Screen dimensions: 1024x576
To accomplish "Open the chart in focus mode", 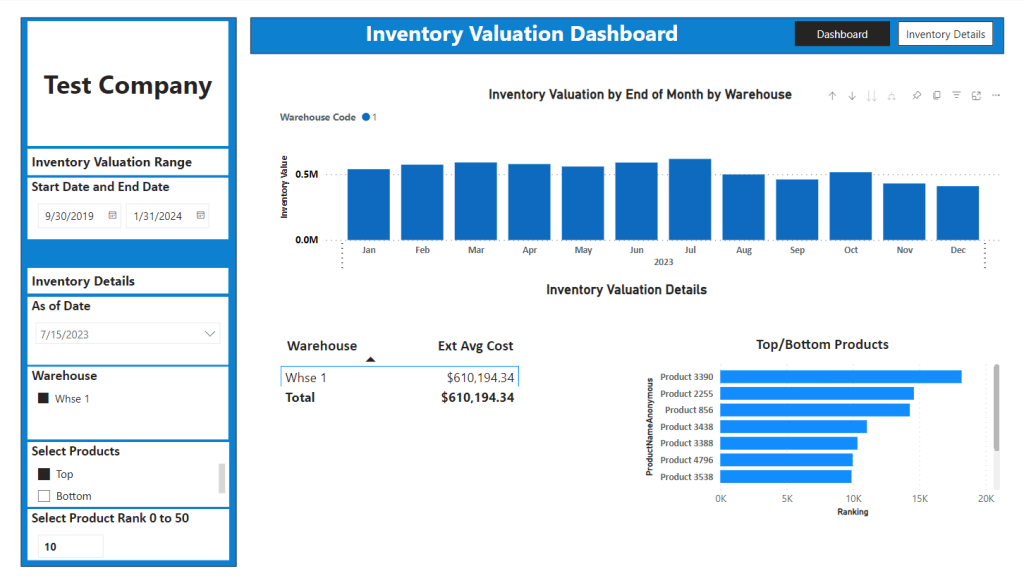I will point(976,95).
